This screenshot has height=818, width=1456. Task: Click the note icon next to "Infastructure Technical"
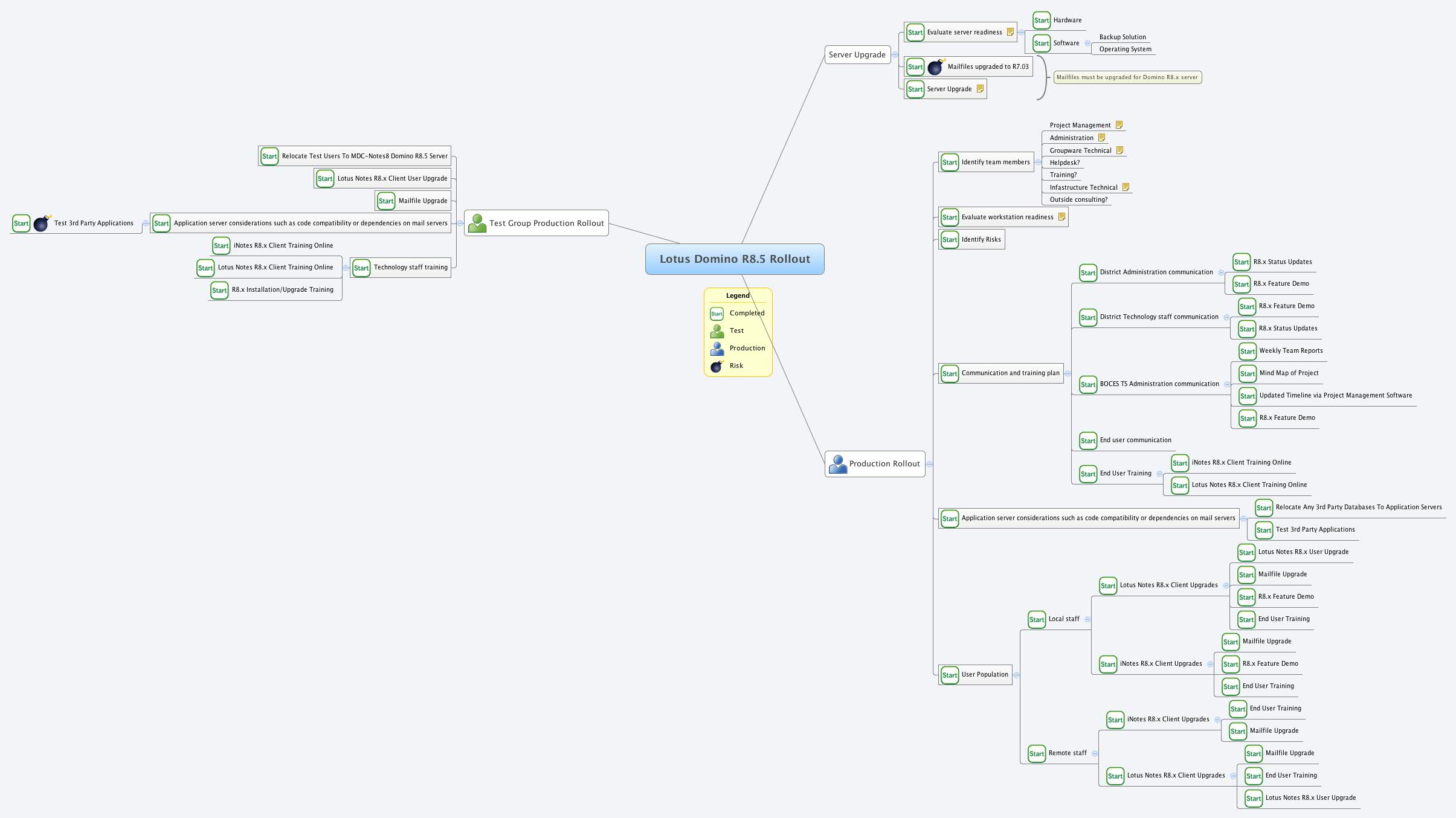click(1125, 187)
